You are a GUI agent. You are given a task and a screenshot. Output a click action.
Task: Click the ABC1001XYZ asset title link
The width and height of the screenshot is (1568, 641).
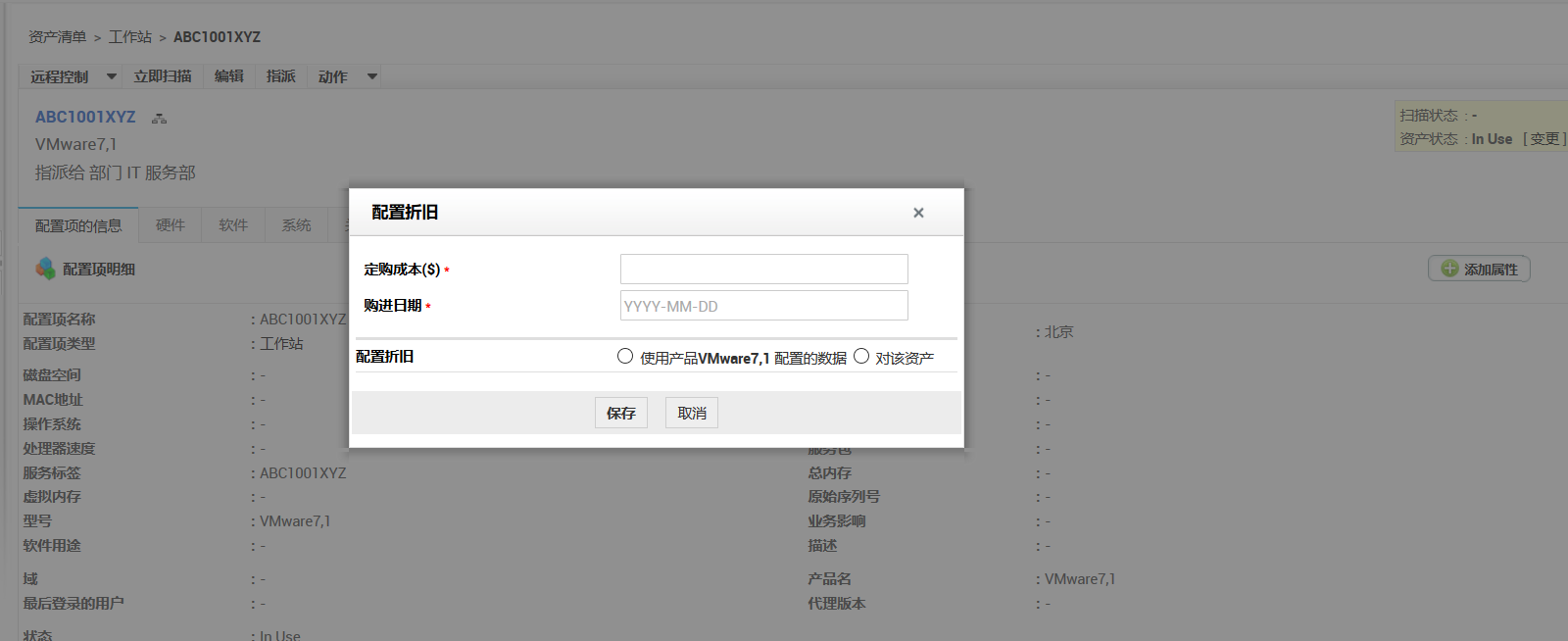(x=85, y=117)
